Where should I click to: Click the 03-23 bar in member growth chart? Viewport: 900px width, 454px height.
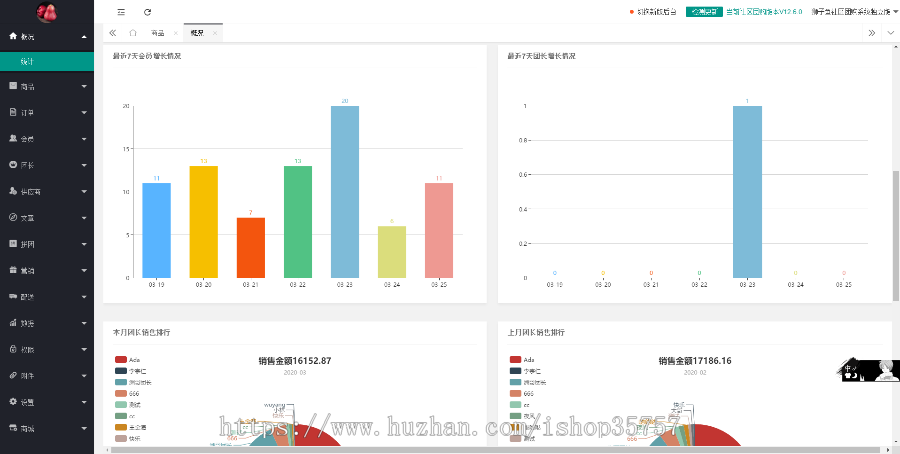point(344,192)
